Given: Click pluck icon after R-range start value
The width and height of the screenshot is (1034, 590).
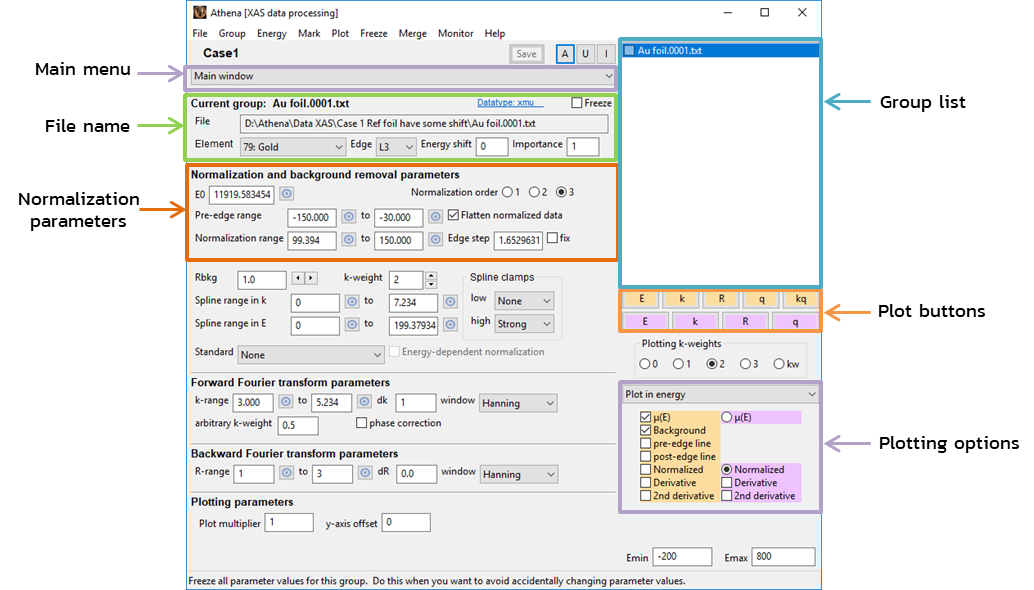Looking at the screenshot, I should [x=286, y=472].
